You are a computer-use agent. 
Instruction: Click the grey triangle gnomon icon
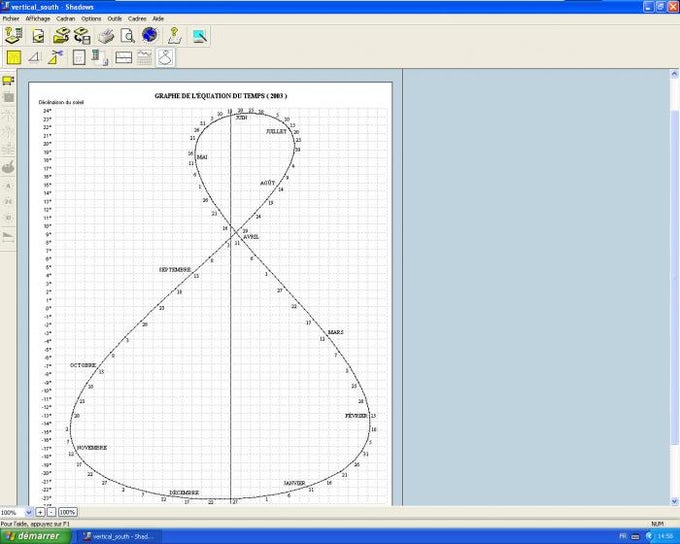(x=34, y=57)
